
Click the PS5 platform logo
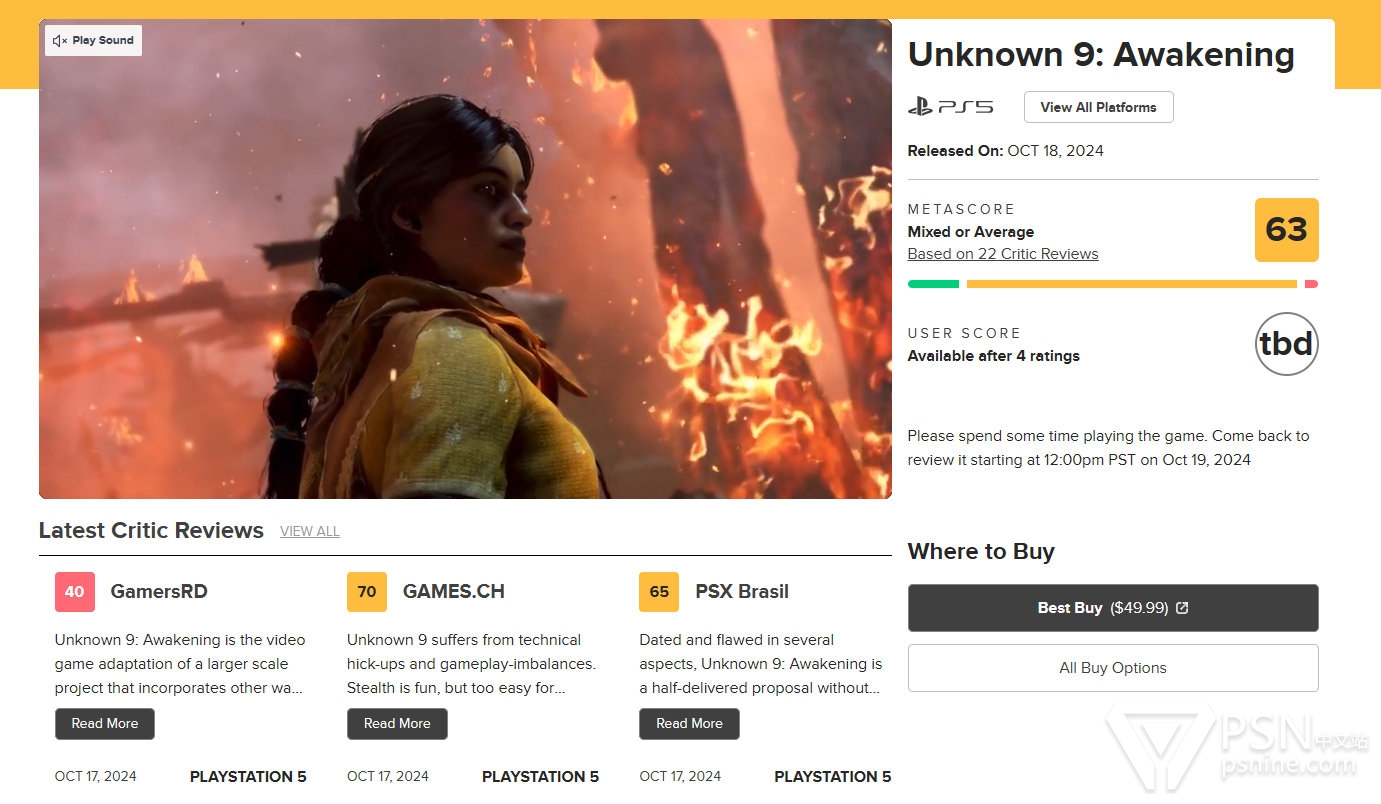951,107
